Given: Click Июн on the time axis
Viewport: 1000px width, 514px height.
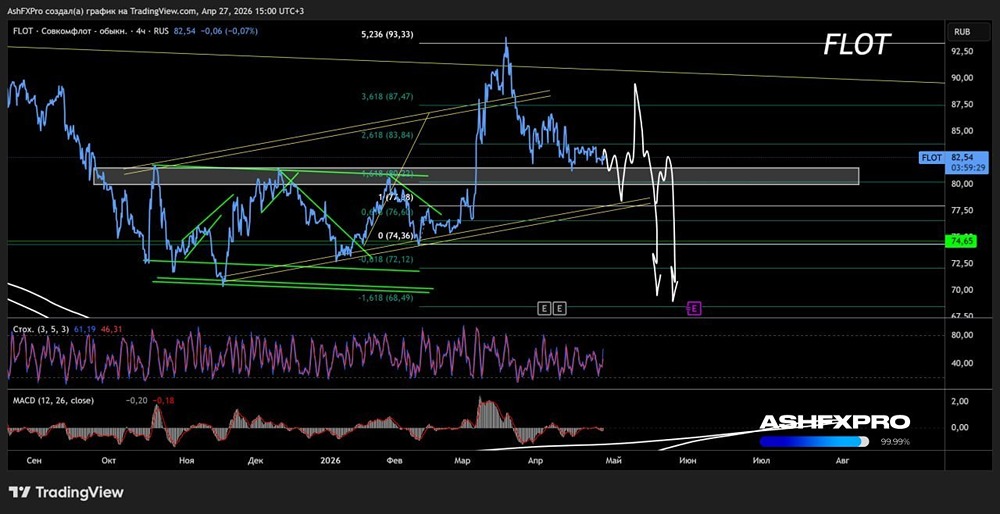Looking at the screenshot, I should click(x=688, y=460).
